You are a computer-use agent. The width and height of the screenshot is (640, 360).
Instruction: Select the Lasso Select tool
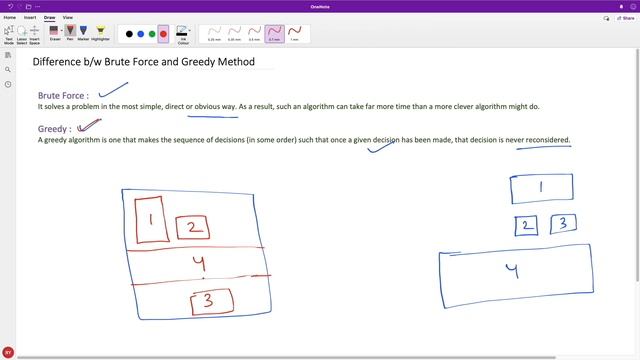click(22, 34)
